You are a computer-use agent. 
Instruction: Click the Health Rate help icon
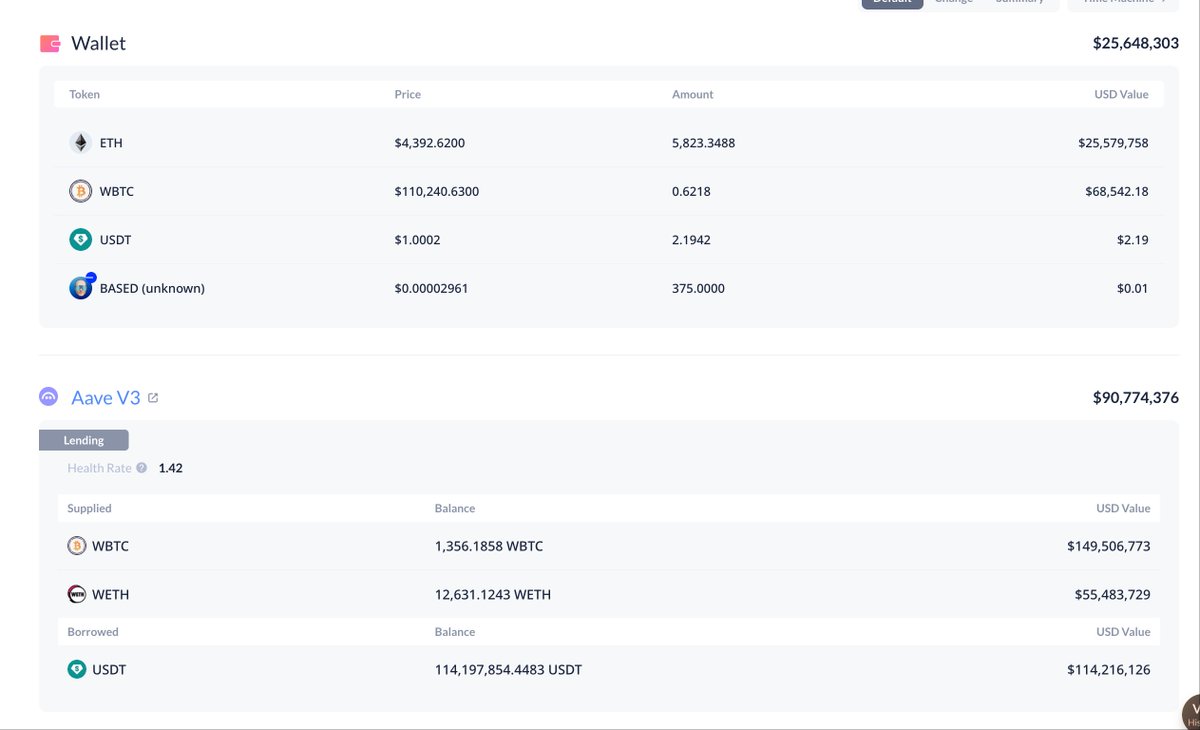[x=142, y=468]
